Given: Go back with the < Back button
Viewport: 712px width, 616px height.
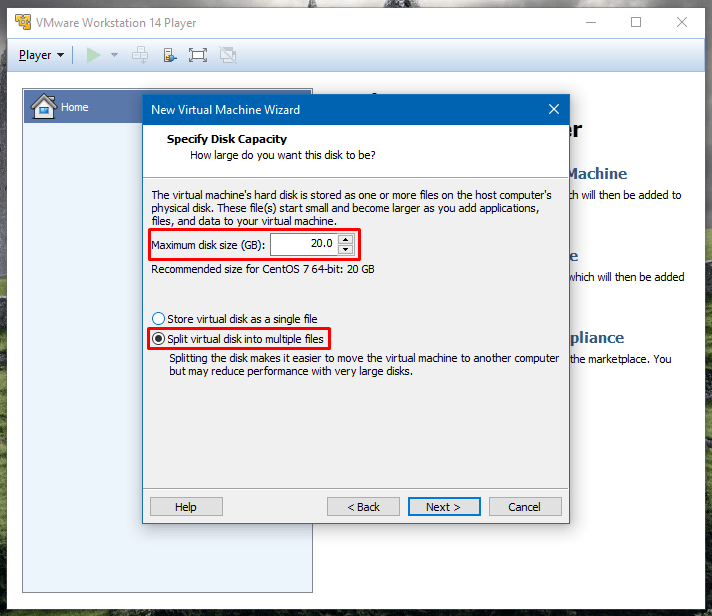Looking at the screenshot, I should click(x=363, y=507).
